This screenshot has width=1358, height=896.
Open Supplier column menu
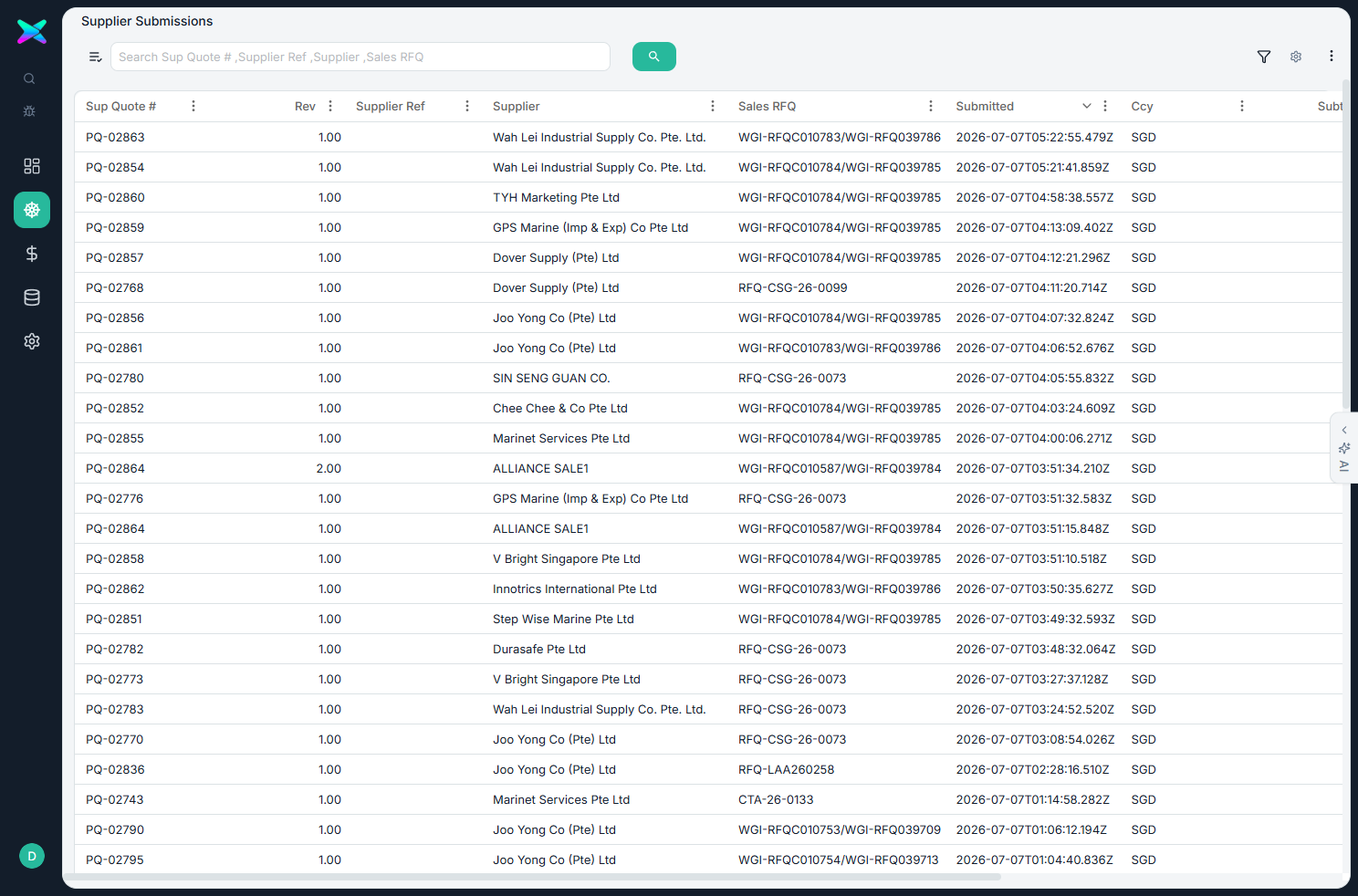(x=713, y=106)
